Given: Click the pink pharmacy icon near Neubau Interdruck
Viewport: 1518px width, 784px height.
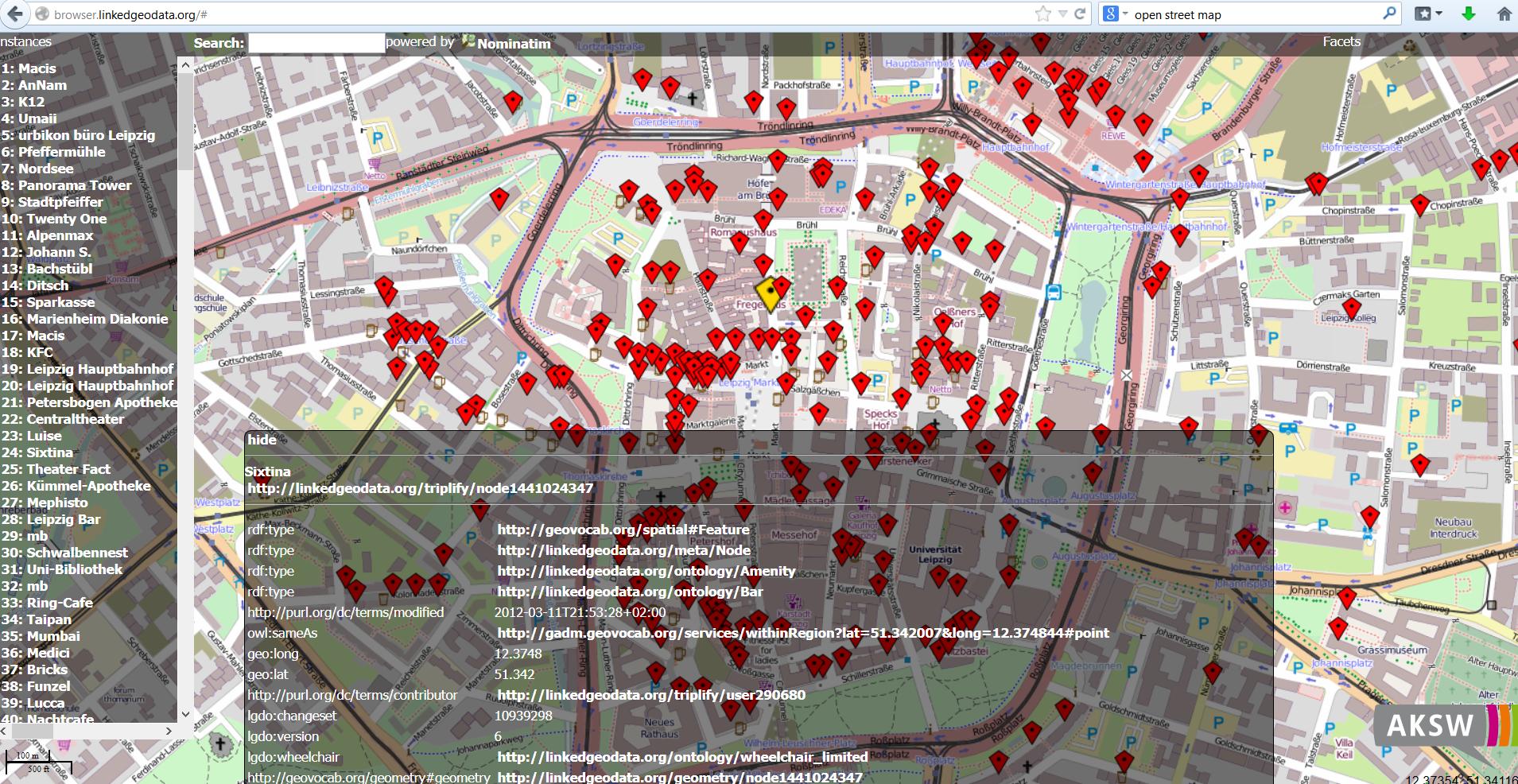Looking at the screenshot, I should (1286, 507).
